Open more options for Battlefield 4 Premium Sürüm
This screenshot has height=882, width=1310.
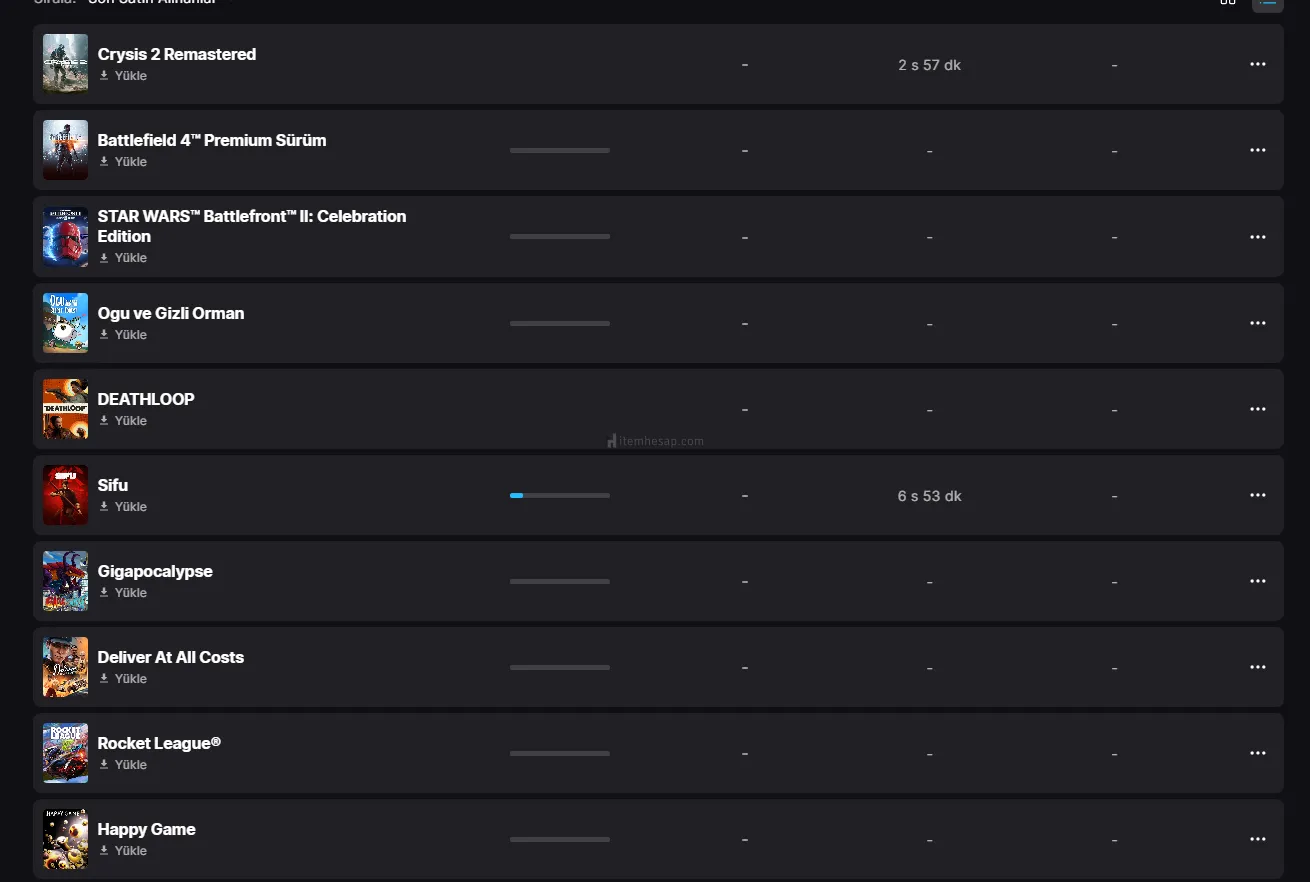(x=1258, y=150)
